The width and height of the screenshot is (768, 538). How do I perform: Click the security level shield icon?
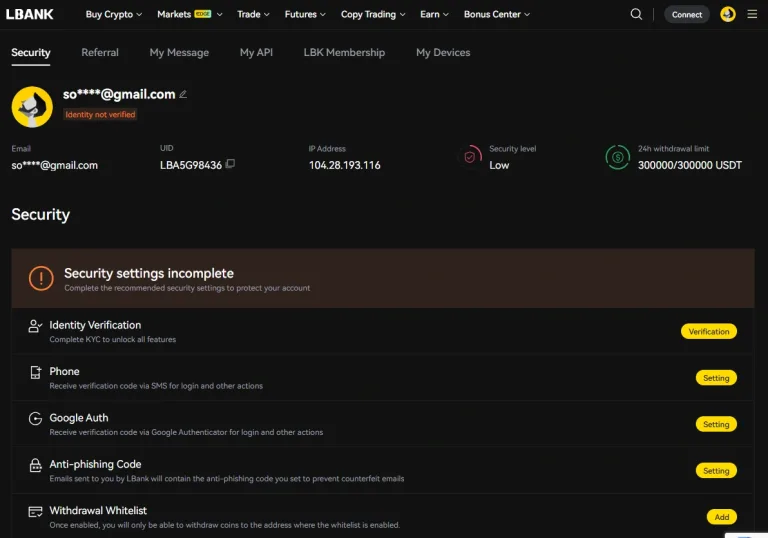(x=470, y=157)
